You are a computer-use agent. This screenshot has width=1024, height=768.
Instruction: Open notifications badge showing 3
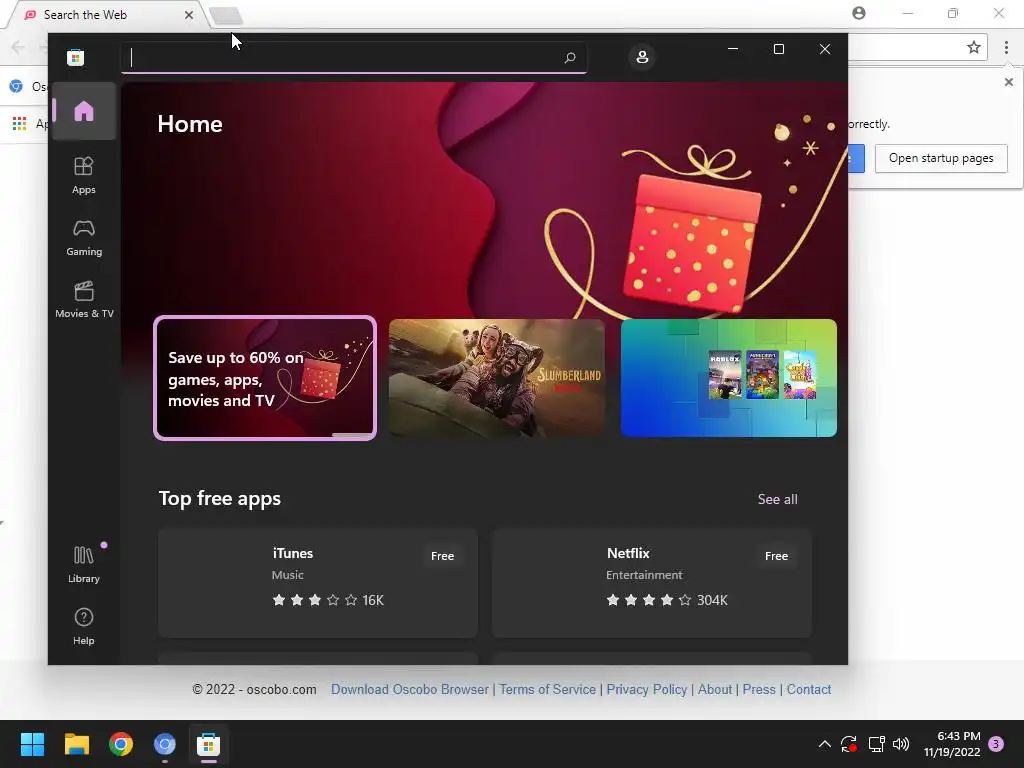click(x=997, y=744)
